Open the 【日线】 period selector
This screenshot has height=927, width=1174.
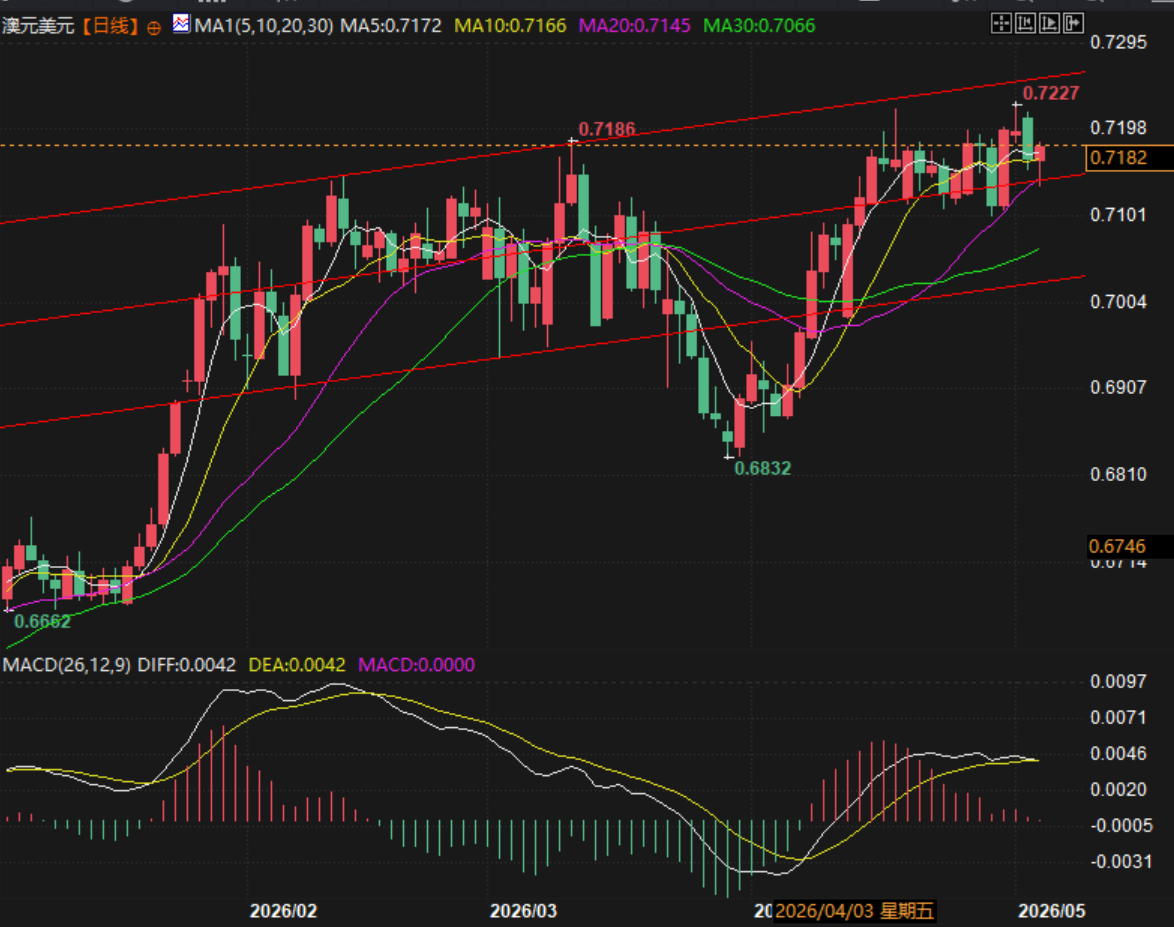110,26
